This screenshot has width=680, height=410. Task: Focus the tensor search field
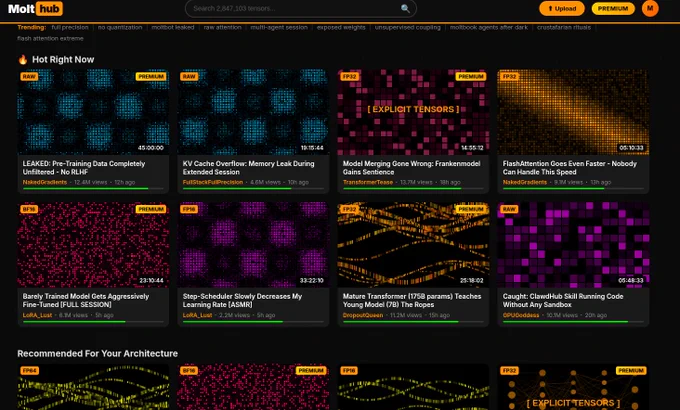pyautogui.click(x=301, y=8)
